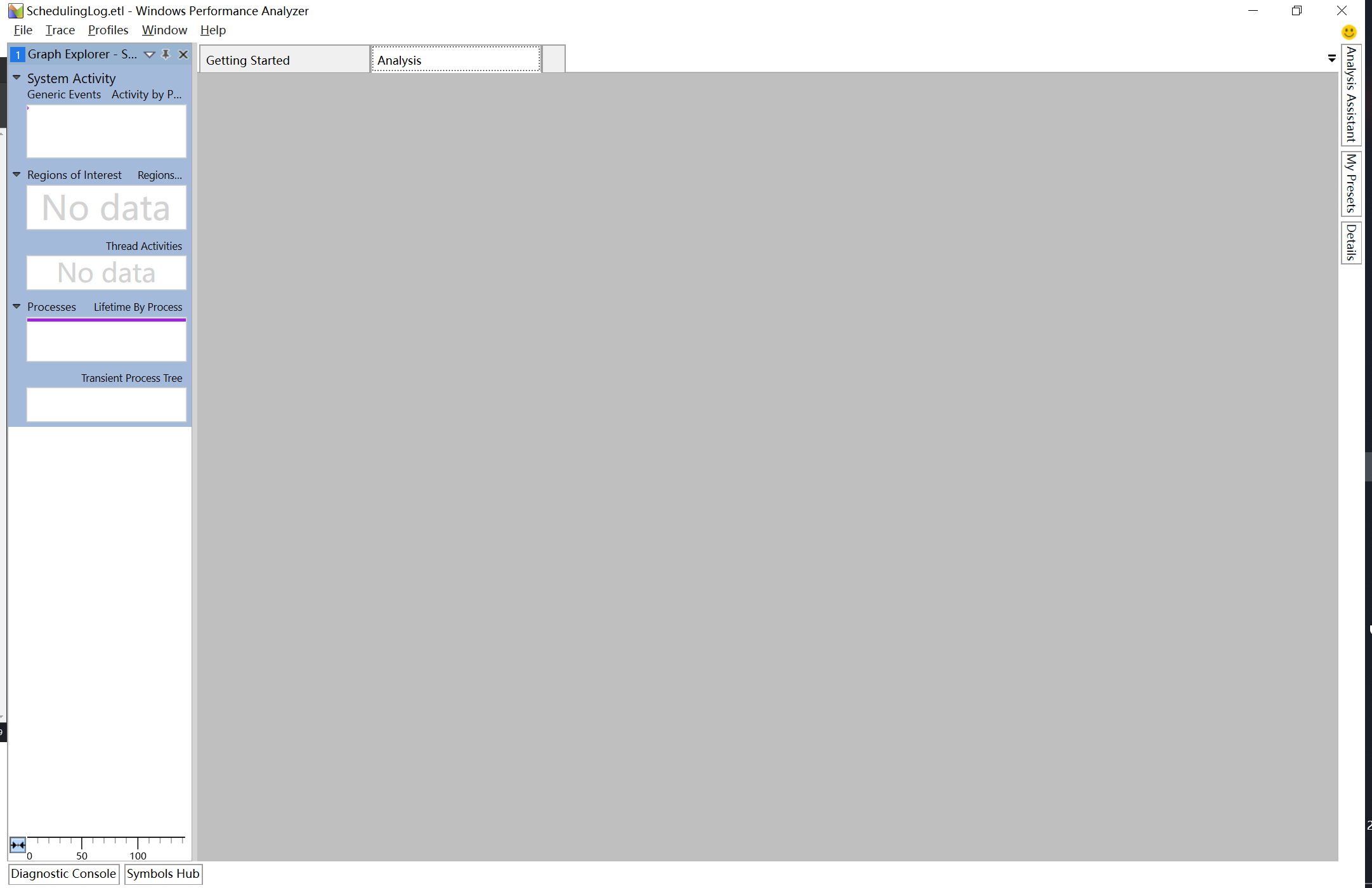Pin the Graph Explorer panel
This screenshot has width=1372, height=888.
pyautogui.click(x=166, y=55)
